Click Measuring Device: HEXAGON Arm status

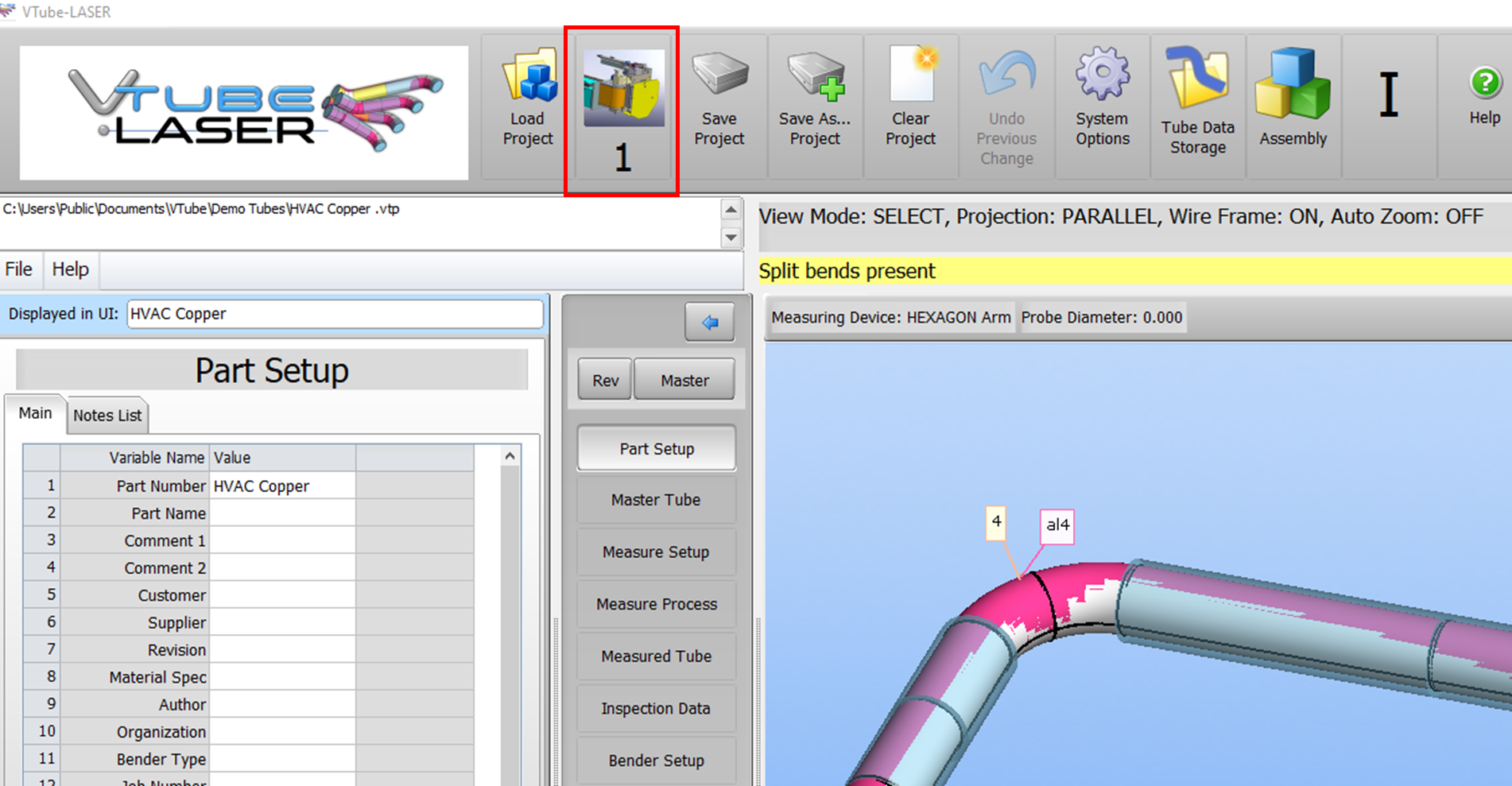click(891, 317)
